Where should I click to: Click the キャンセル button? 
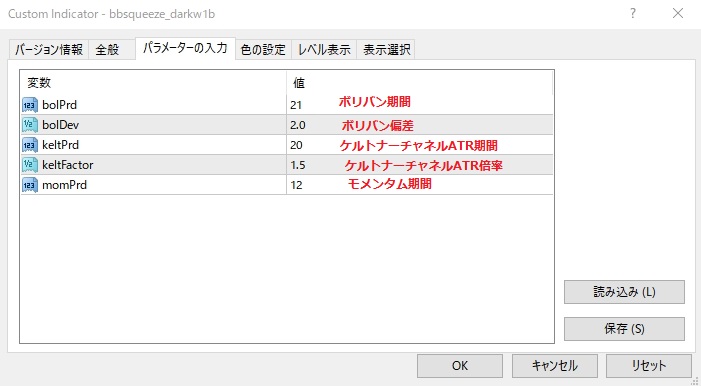(554, 366)
